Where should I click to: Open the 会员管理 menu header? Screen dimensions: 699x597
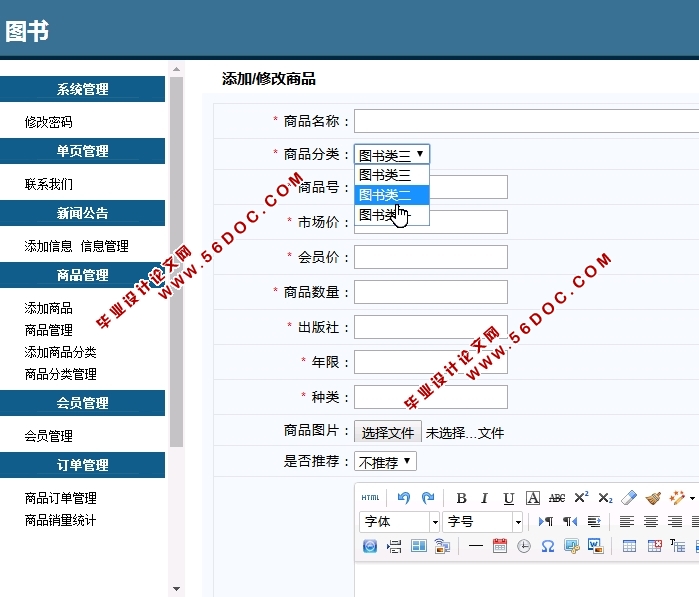82,403
